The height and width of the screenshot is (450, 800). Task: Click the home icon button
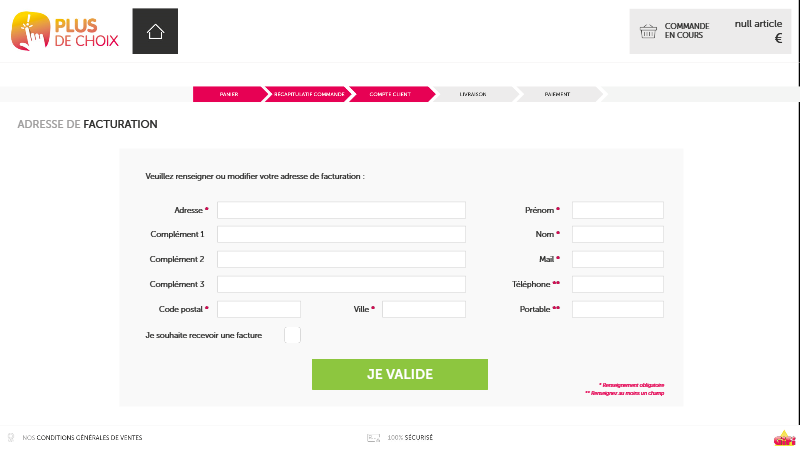(155, 31)
